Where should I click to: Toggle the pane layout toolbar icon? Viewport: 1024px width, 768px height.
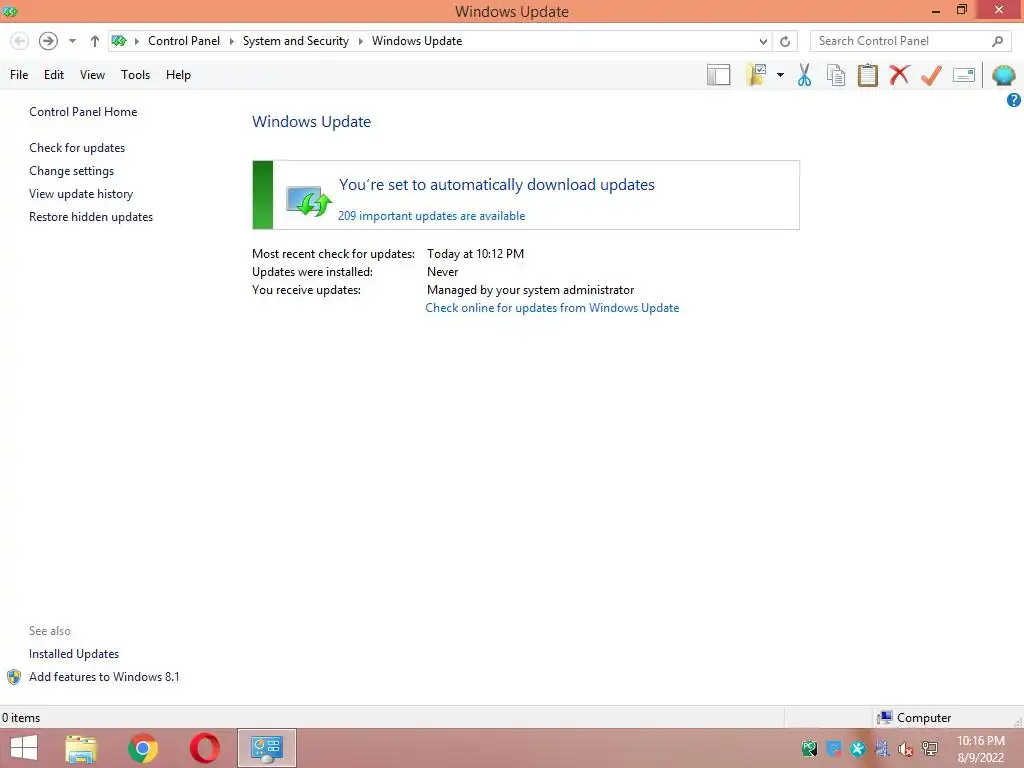[718, 75]
